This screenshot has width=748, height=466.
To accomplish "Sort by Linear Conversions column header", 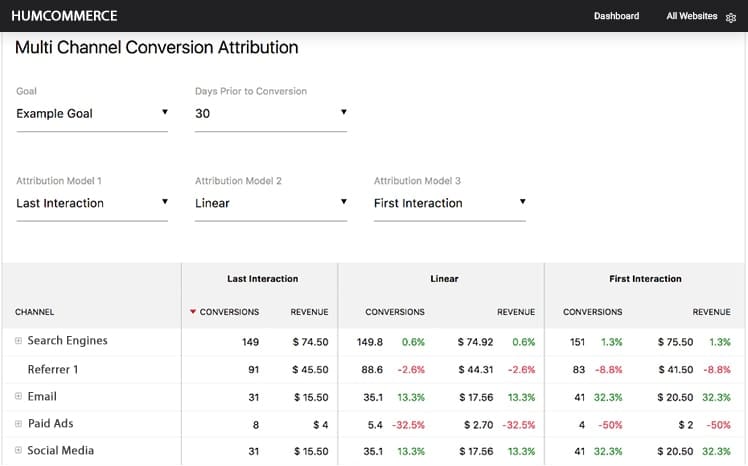I will [x=395, y=312].
